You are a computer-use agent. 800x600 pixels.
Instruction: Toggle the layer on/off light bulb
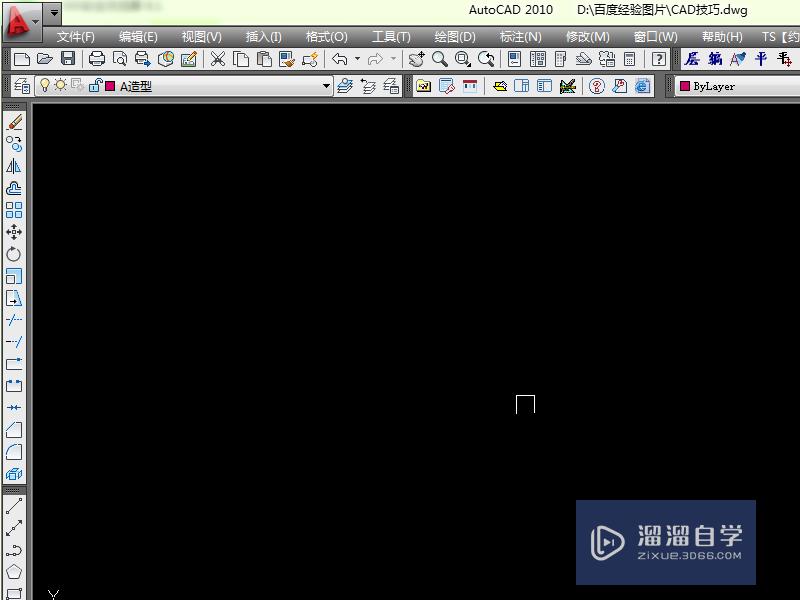[45, 86]
